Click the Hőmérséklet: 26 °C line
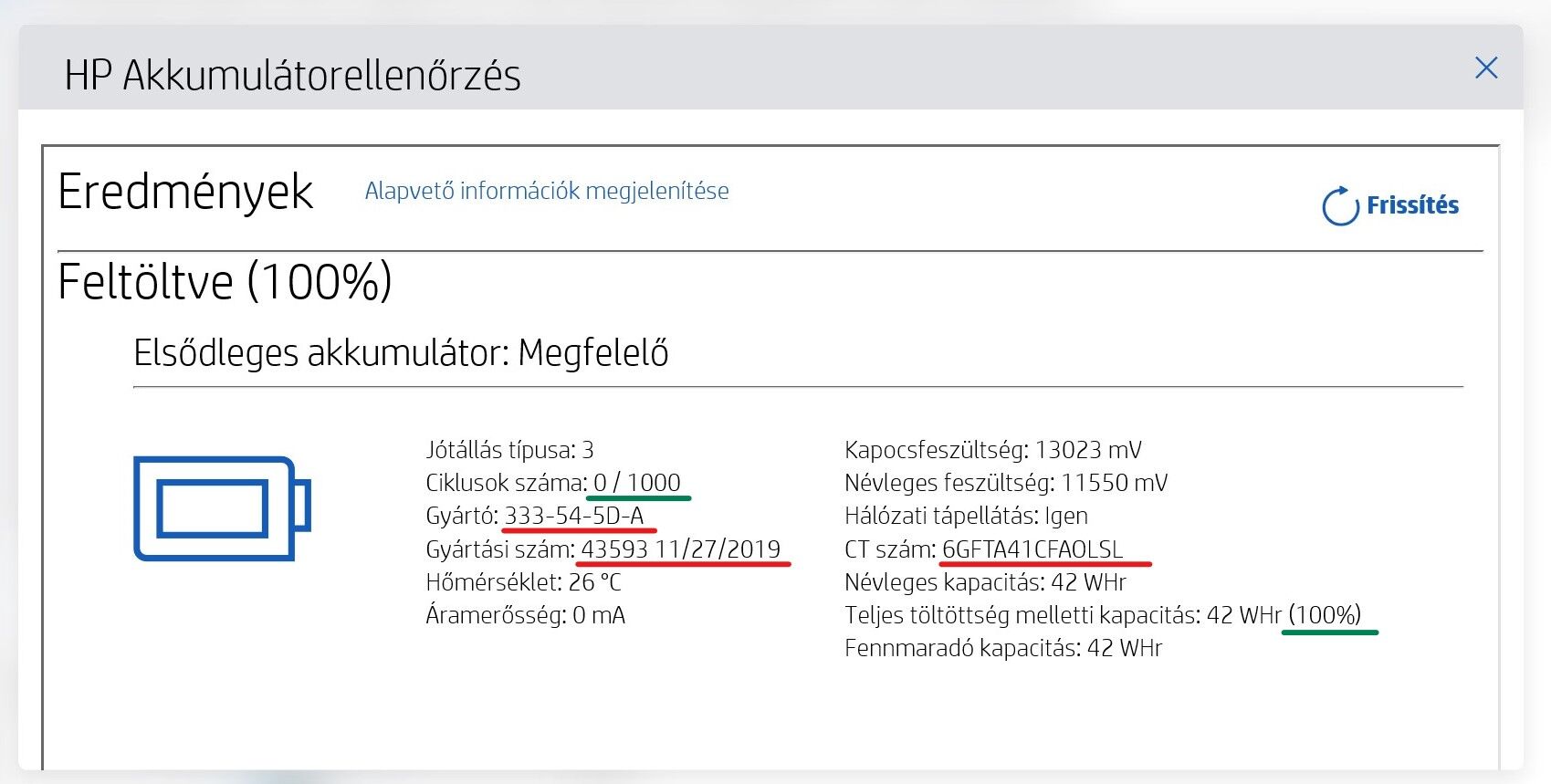This screenshot has height=784, width=1551. (523, 581)
